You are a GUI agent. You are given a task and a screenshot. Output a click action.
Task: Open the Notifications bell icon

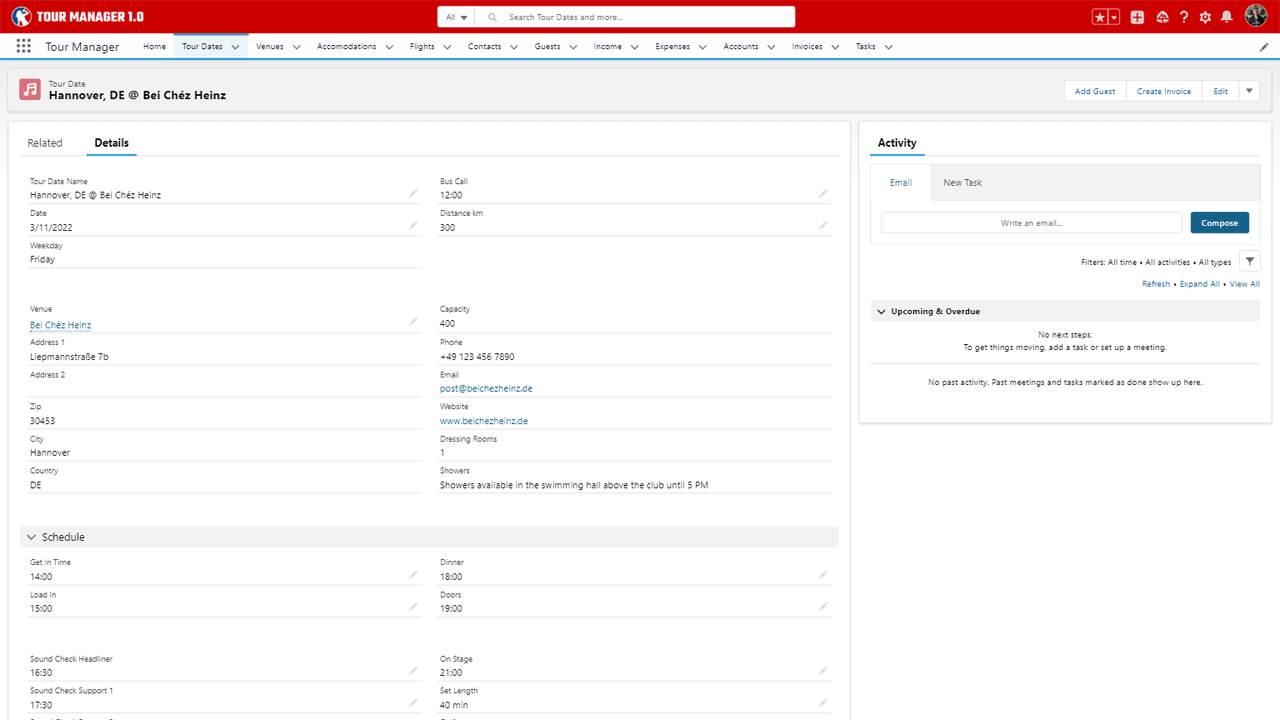(x=1226, y=17)
